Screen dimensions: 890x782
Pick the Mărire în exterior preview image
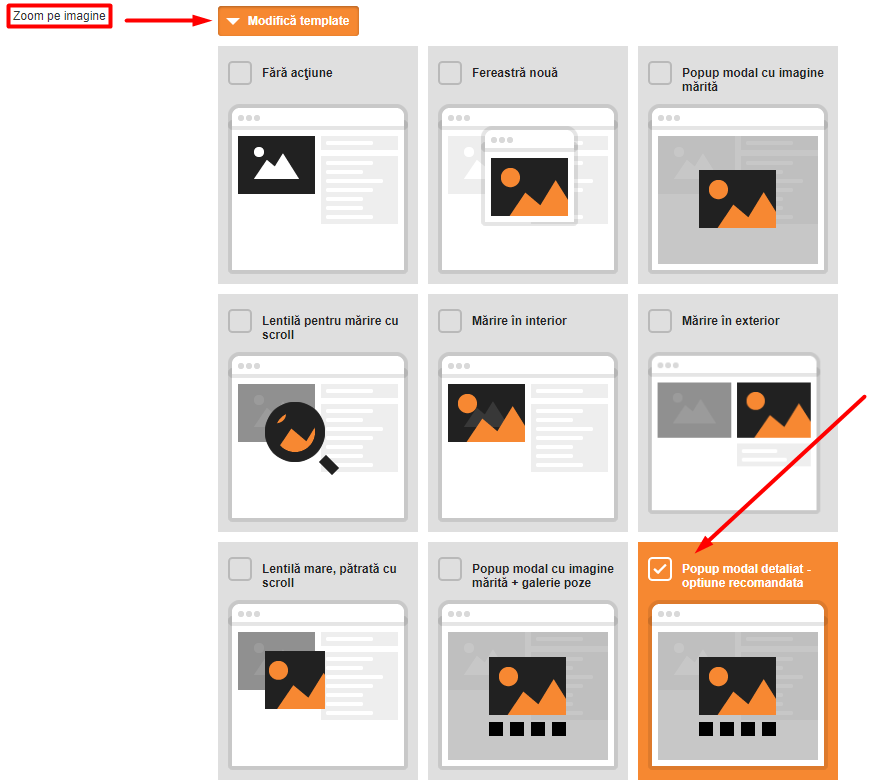735,433
